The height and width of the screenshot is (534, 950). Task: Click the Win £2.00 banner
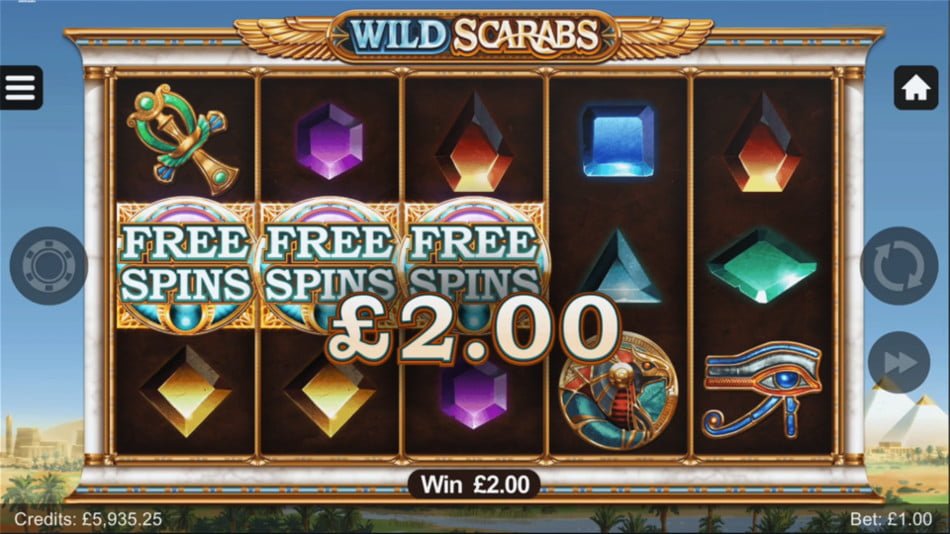[474, 484]
